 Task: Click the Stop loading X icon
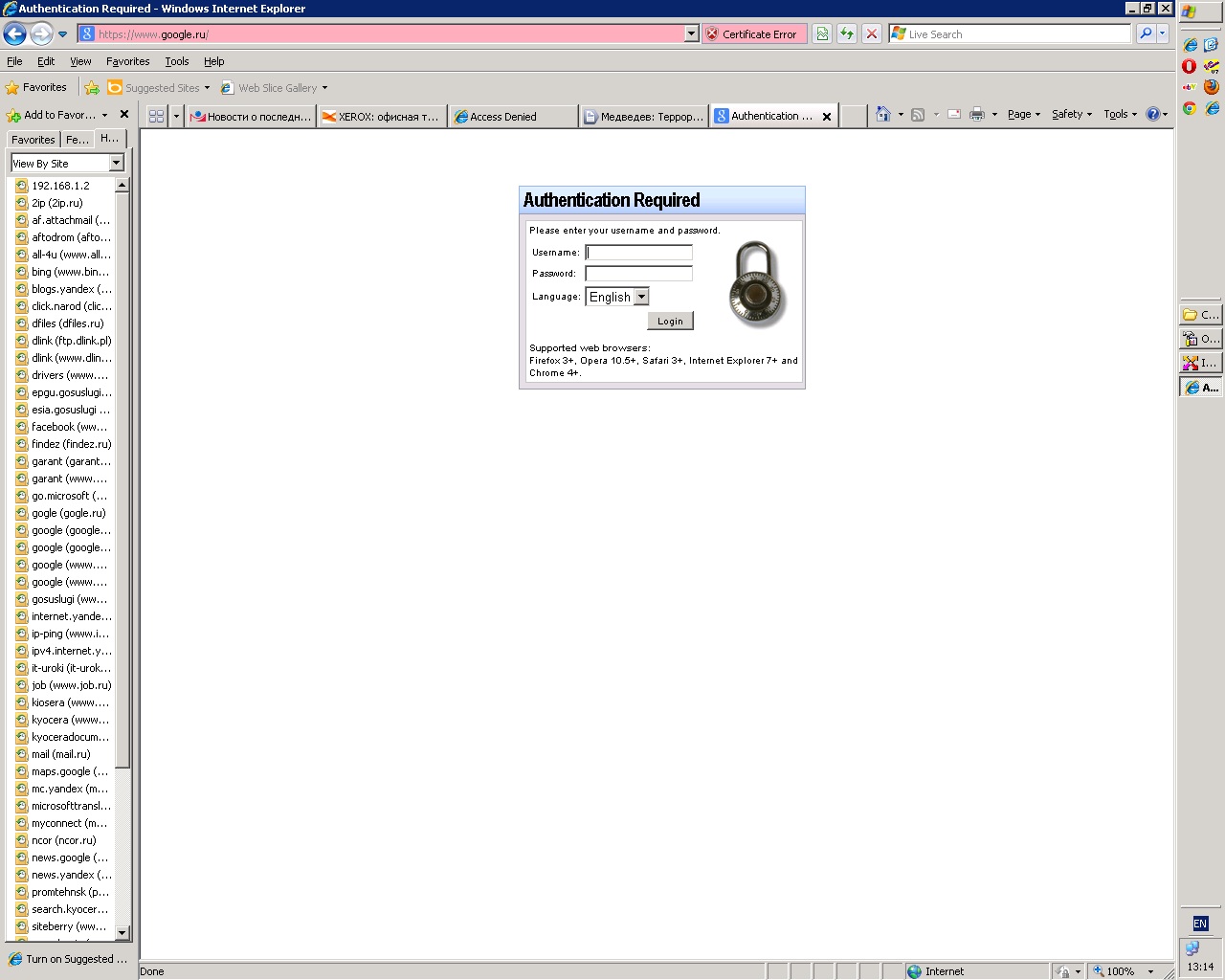coord(872,34)
